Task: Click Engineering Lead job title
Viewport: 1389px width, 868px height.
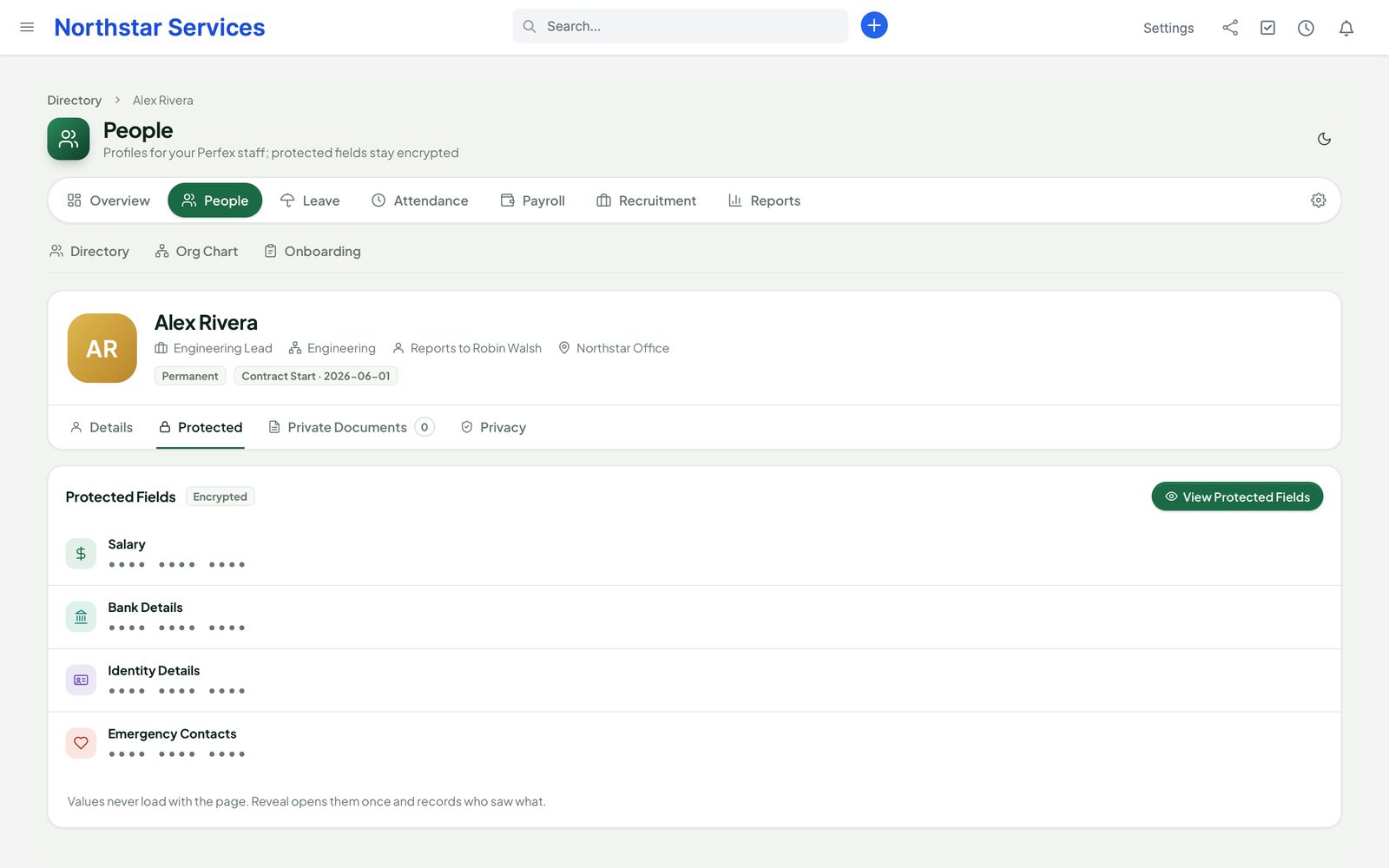Action: coord(214,348)
